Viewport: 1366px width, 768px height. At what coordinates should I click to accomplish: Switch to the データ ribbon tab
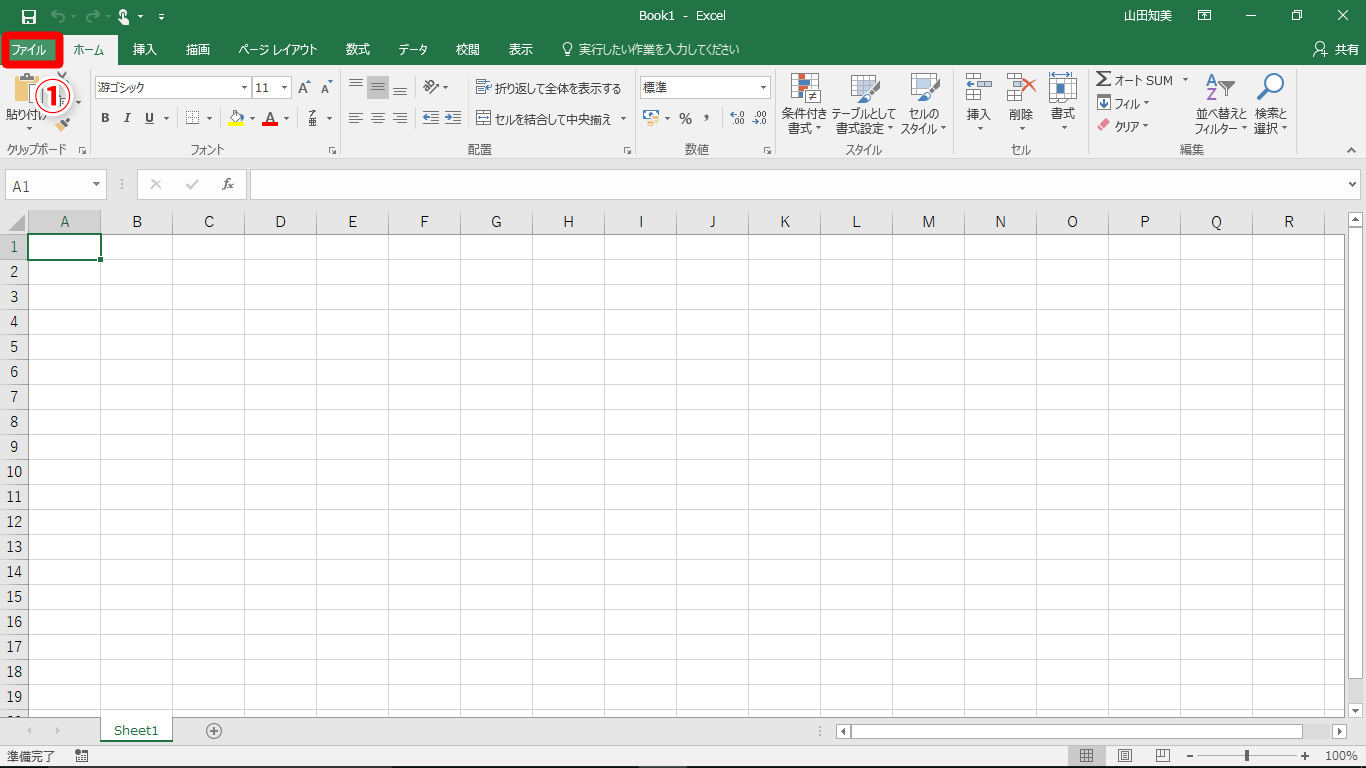tap(413, 49)
